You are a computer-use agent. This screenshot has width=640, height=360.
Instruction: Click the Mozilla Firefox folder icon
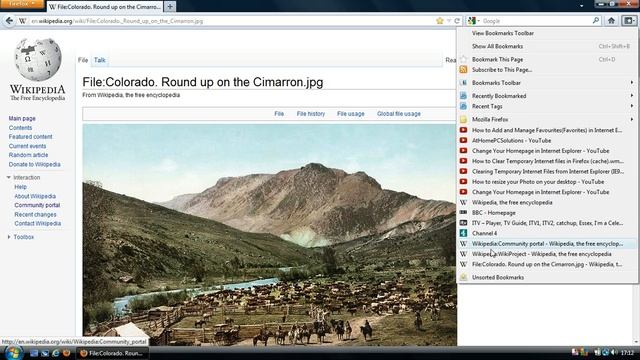(x=463, y=119)
